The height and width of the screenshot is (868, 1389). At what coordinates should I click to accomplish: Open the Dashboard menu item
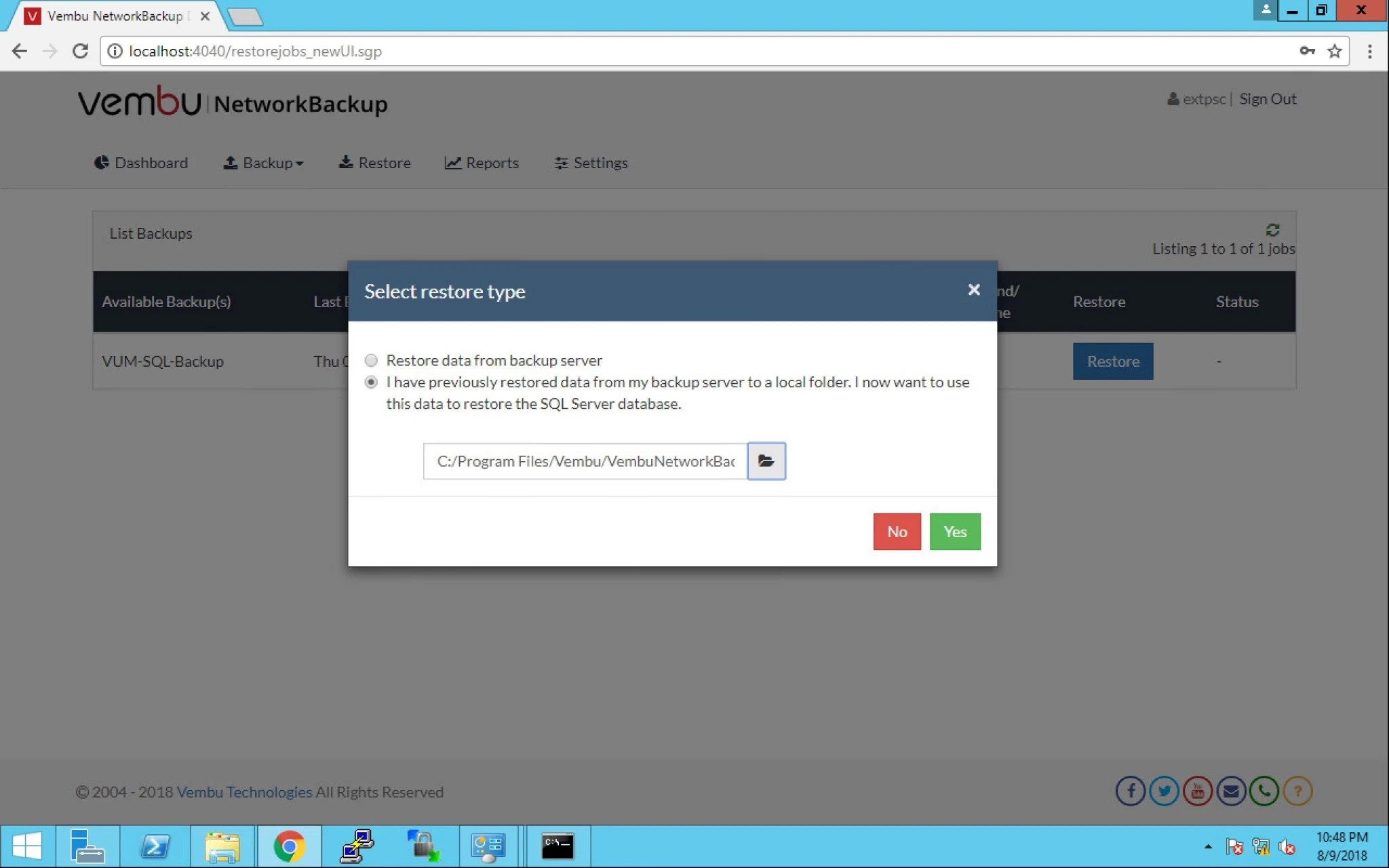point(141,163)
